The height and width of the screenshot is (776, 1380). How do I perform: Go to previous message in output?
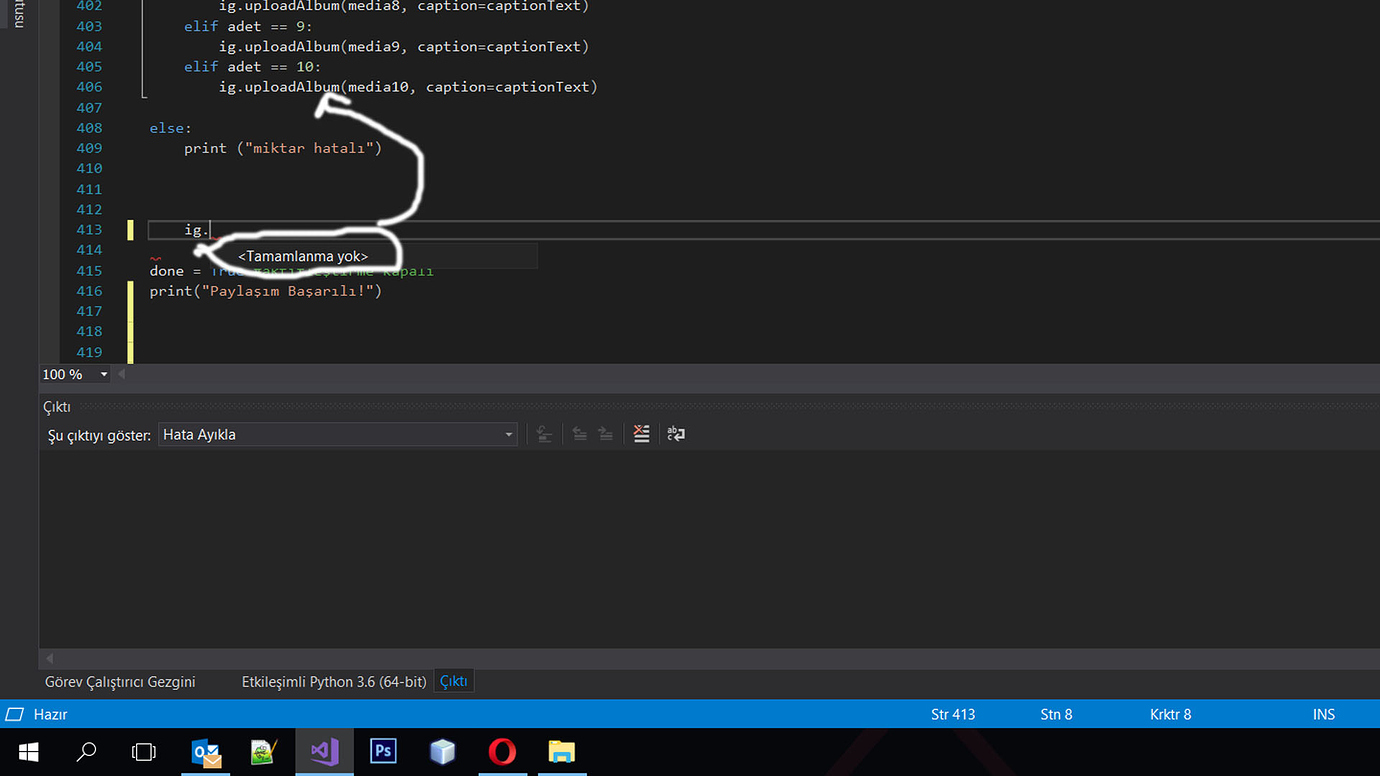click(x=579, y=434)
